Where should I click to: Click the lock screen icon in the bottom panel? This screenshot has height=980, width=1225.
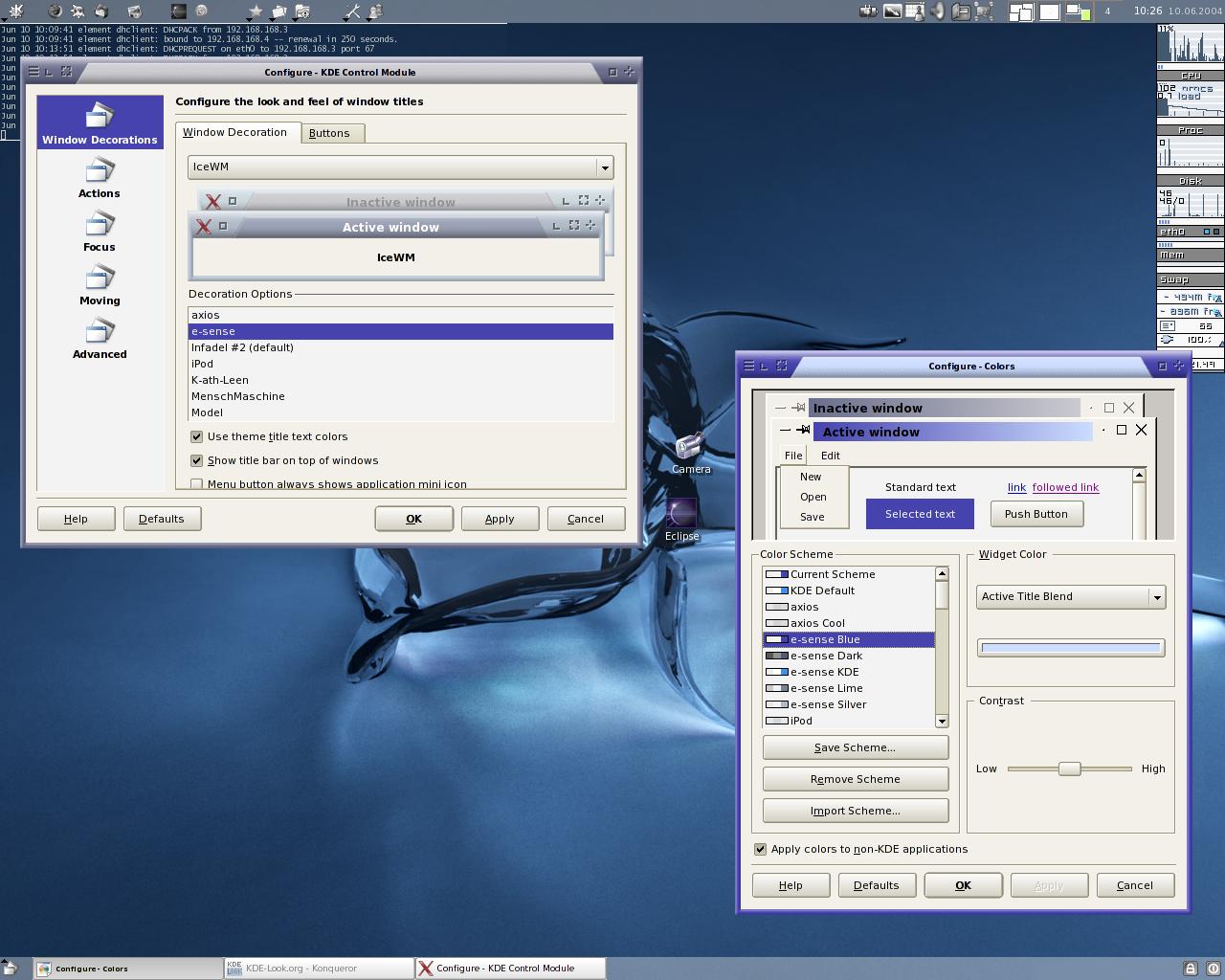(1190, 969)
